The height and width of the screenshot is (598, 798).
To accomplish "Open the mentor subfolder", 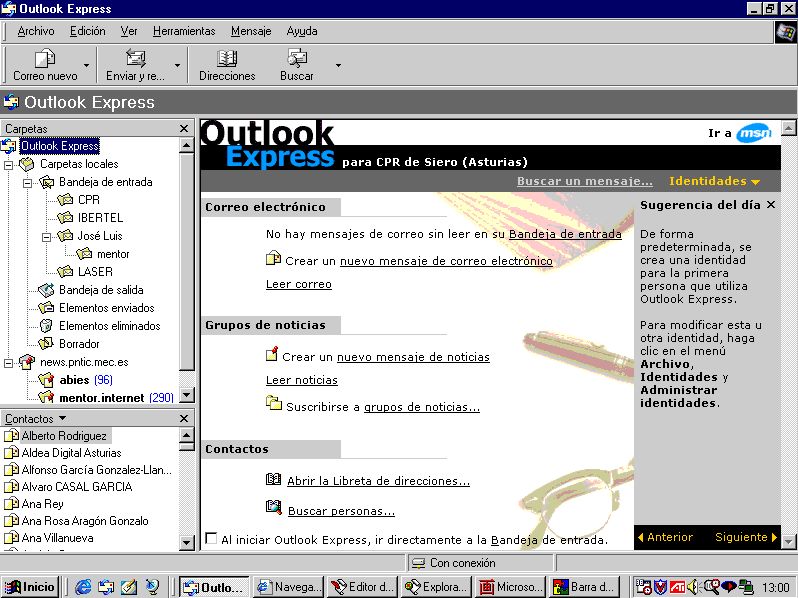I will [x=113, y=254].
